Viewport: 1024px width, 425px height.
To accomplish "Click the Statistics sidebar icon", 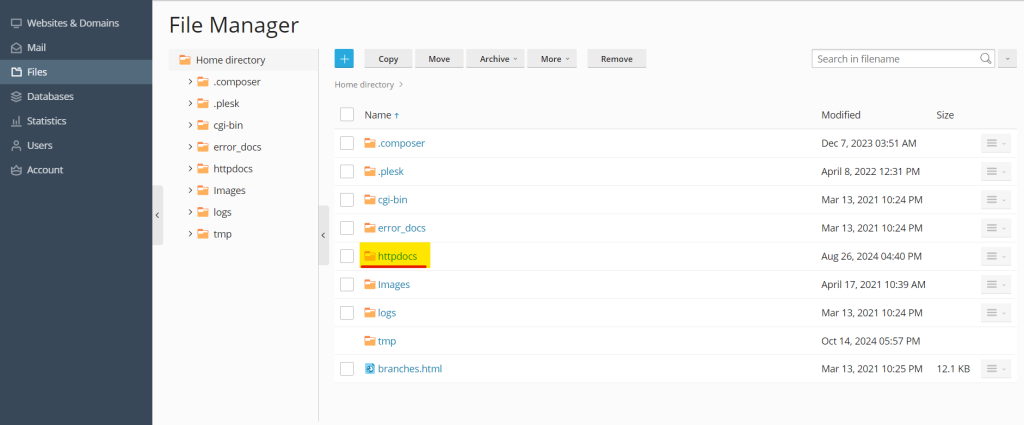I will click(x=16, y=121).
